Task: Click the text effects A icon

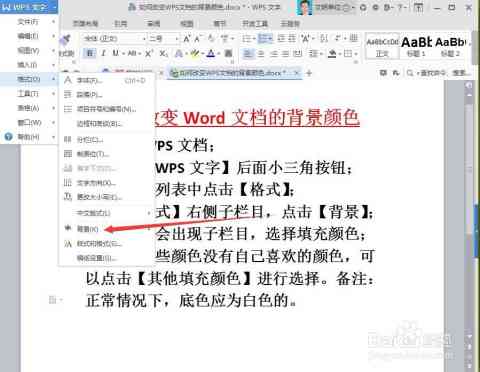Action: coord(179,53)
